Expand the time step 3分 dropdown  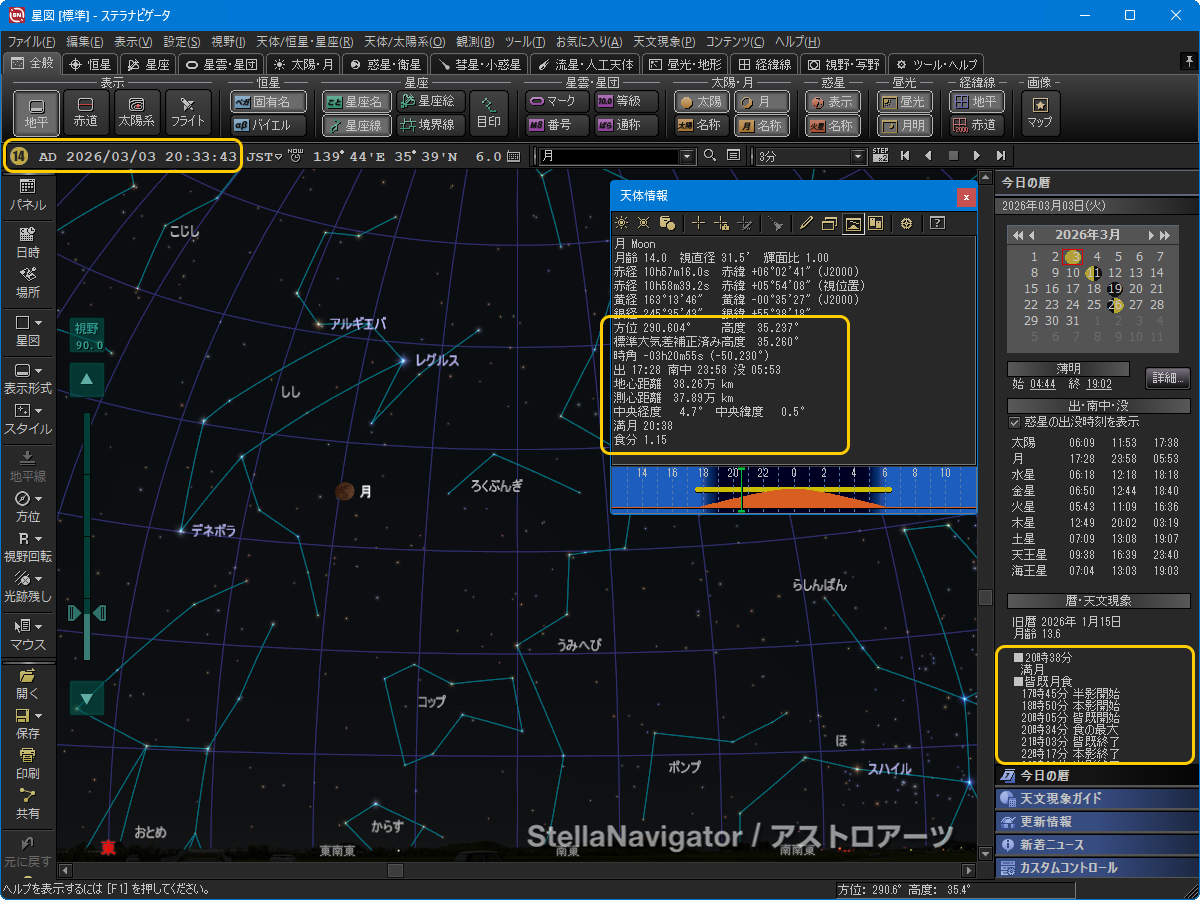(857, 156)
